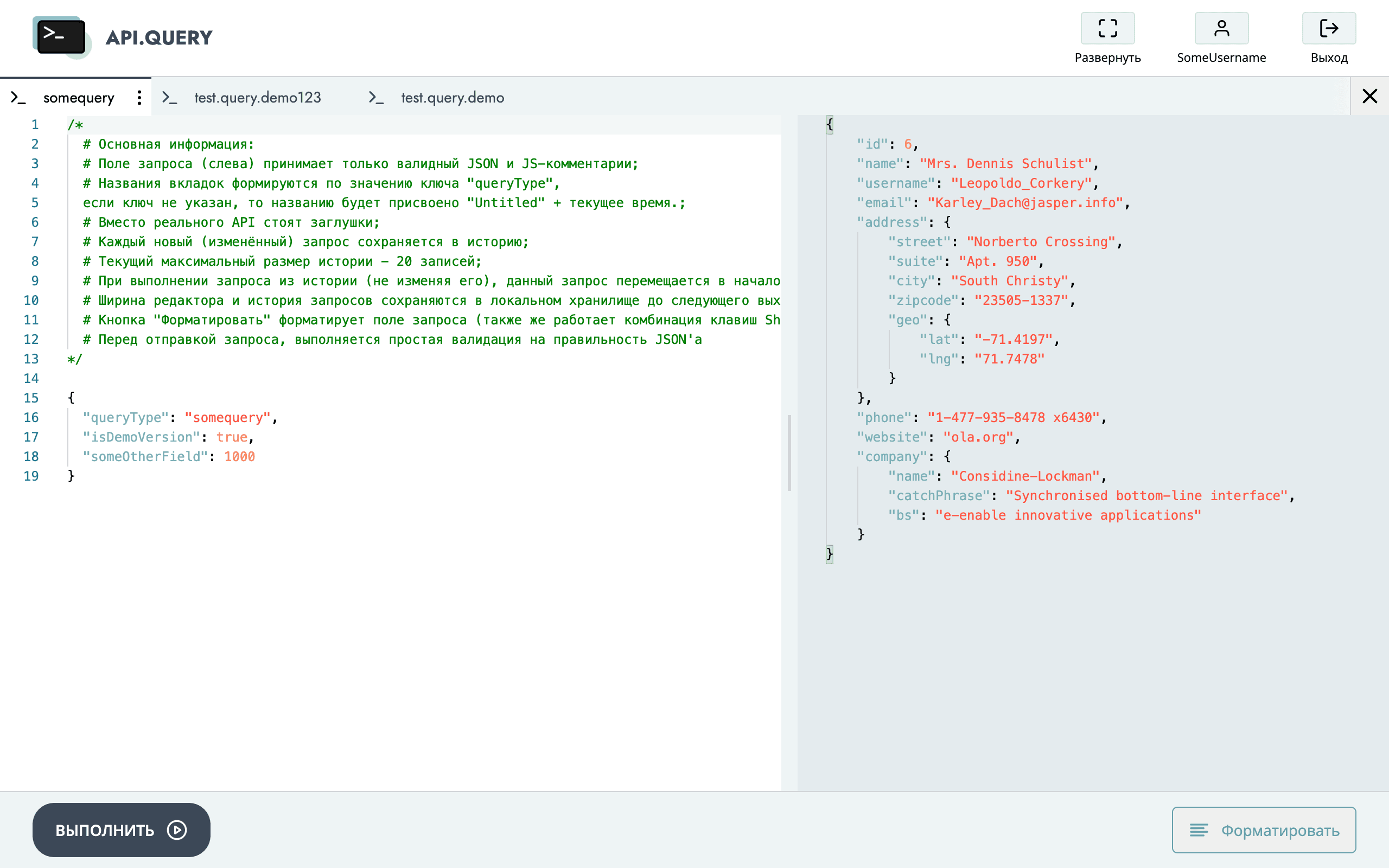Screen dimensions: 1389x868
Task: Click the bs value "e-enable innovative applications"
Action: coord(1068,515)
